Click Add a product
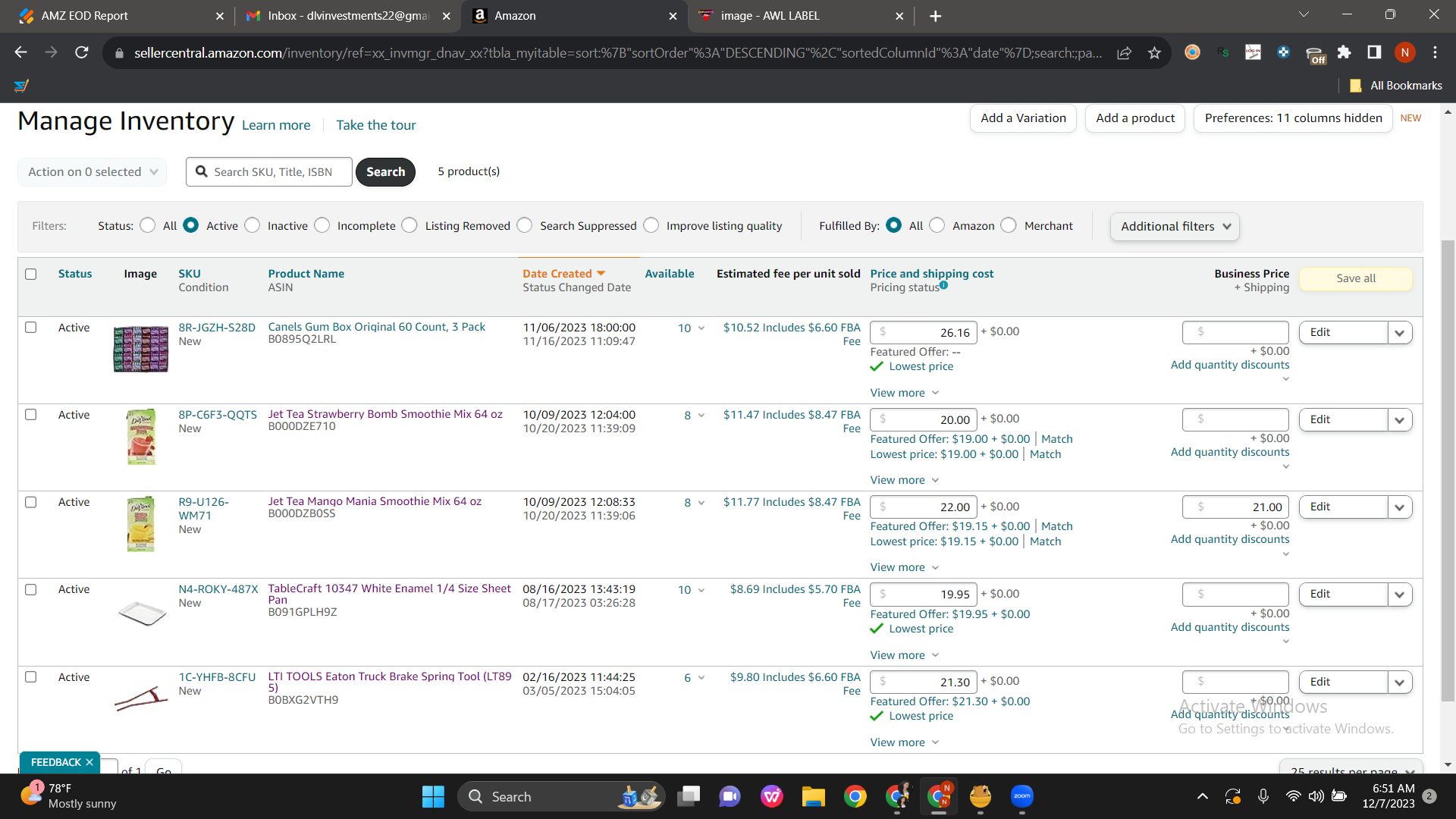 click(1135, 118)
